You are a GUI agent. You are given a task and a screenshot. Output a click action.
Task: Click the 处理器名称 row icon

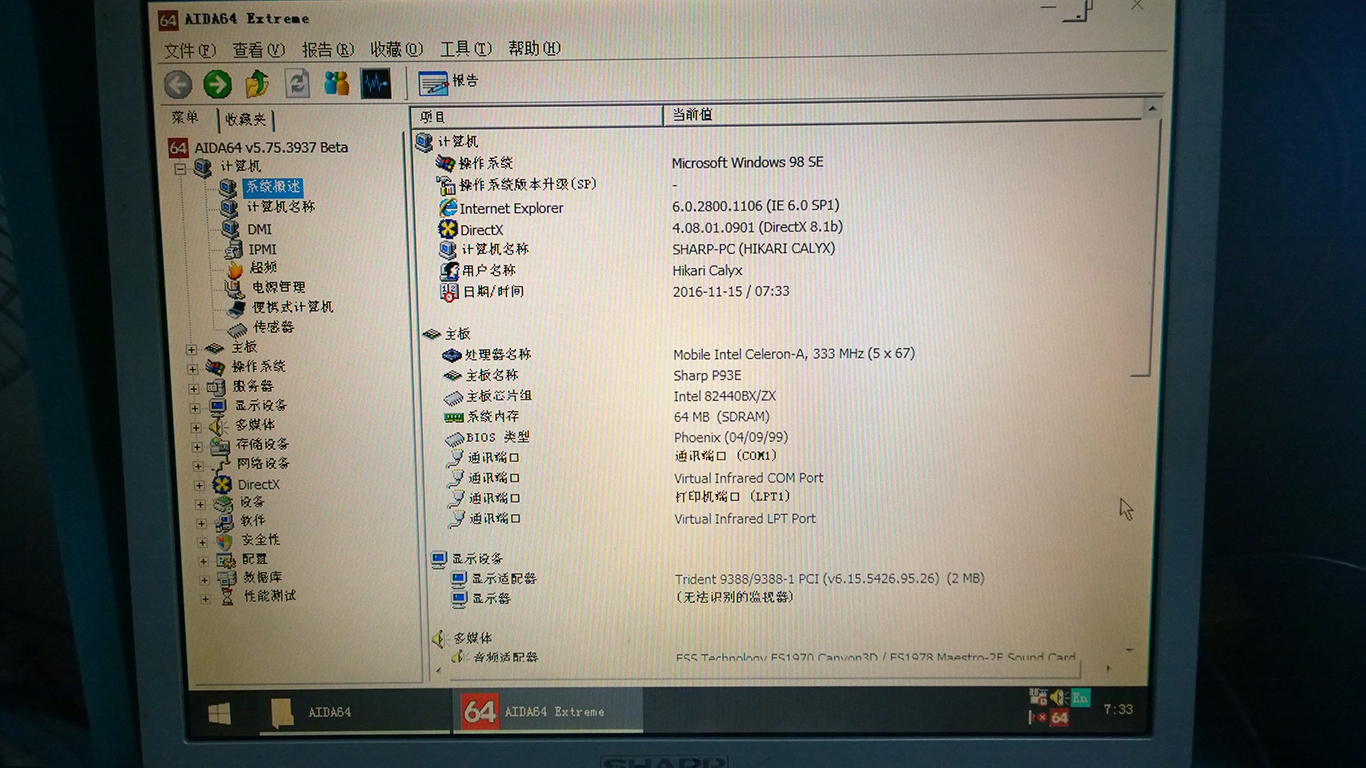click(x=452, y=355)
